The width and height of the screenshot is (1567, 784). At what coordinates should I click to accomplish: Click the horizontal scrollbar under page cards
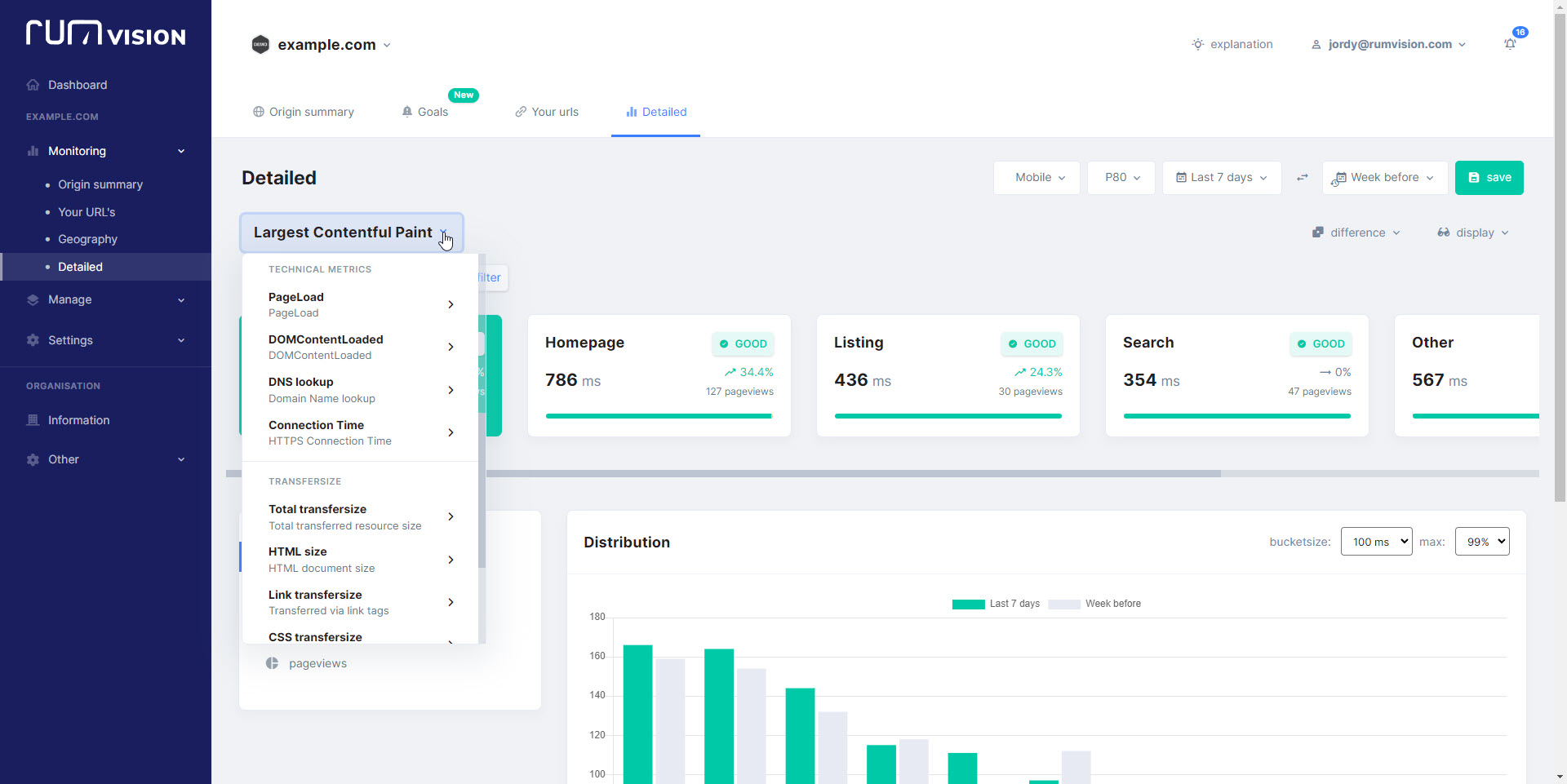tap(853, 473)
